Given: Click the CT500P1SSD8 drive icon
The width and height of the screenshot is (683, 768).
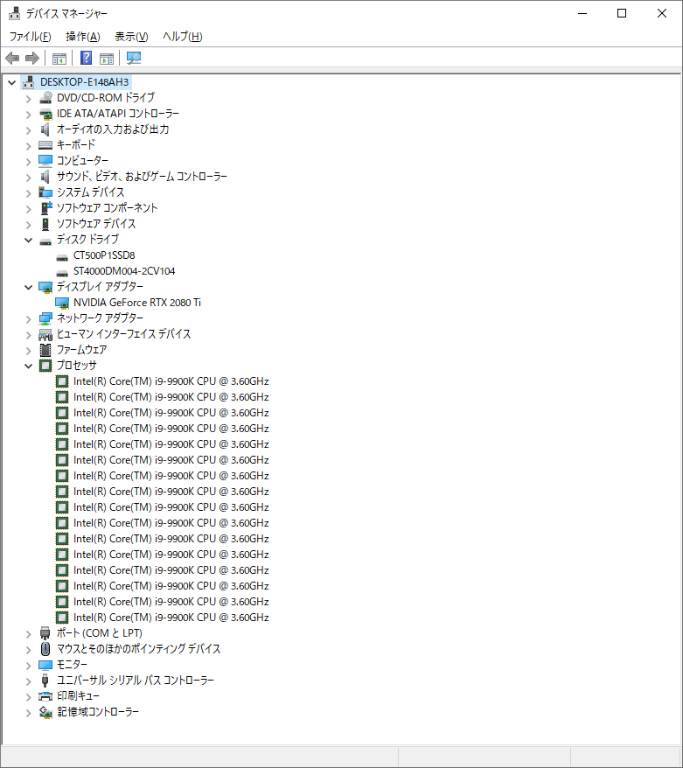Looking at the screenshot, I should coord(62,256).
